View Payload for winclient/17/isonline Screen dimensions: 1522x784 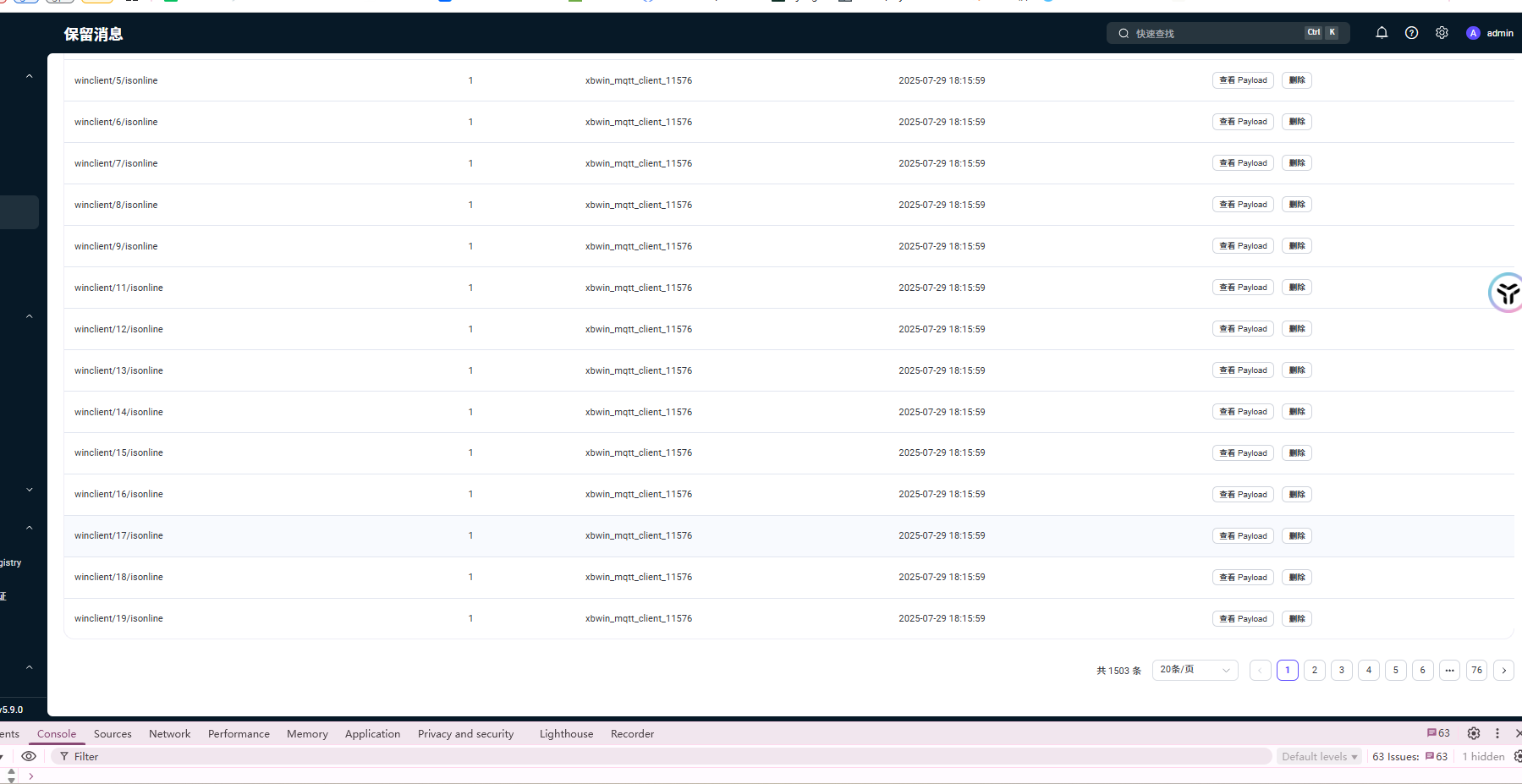click(1243, 536)
